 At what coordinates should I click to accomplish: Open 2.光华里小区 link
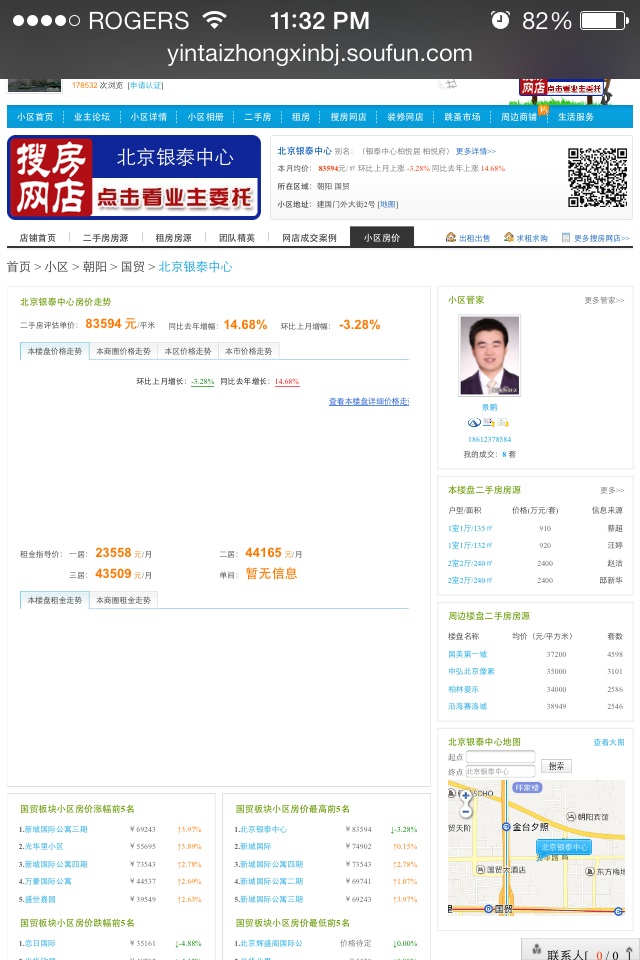point(41,847)
